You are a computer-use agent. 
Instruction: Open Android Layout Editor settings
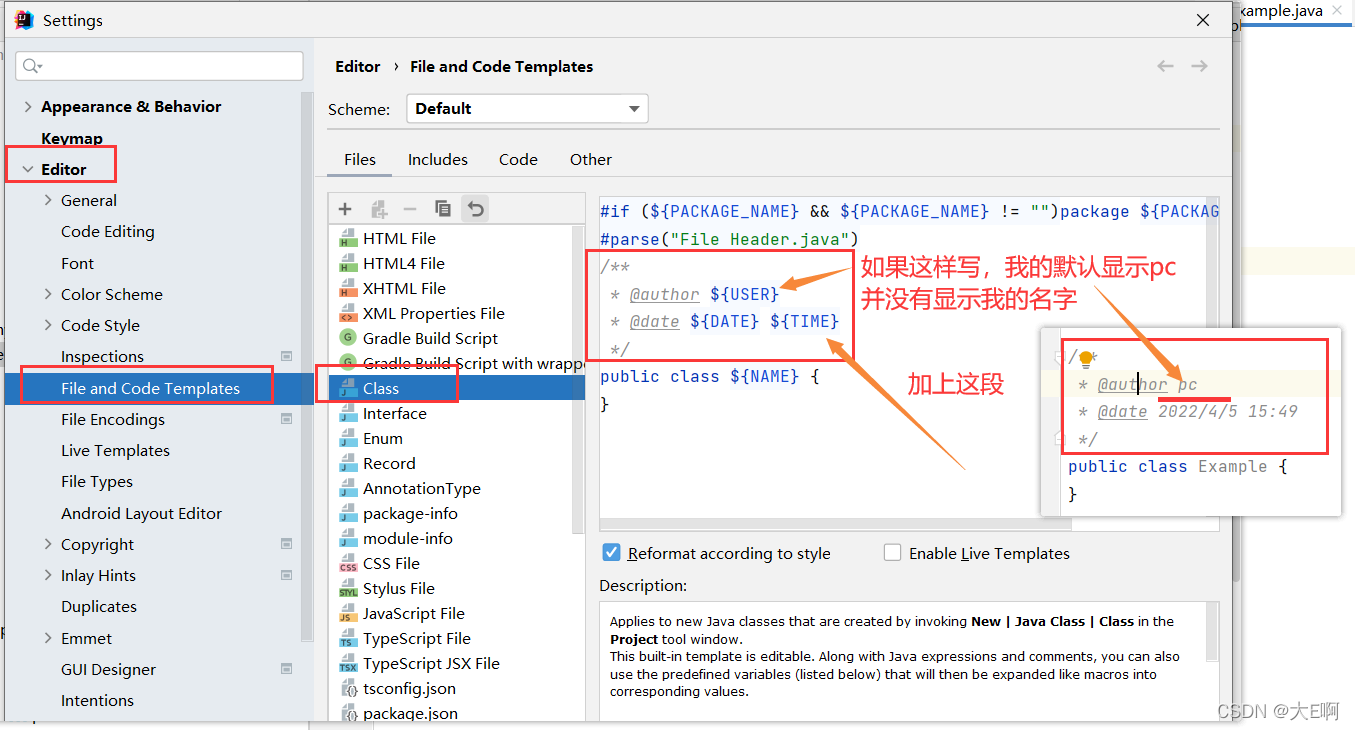(141, 513)
